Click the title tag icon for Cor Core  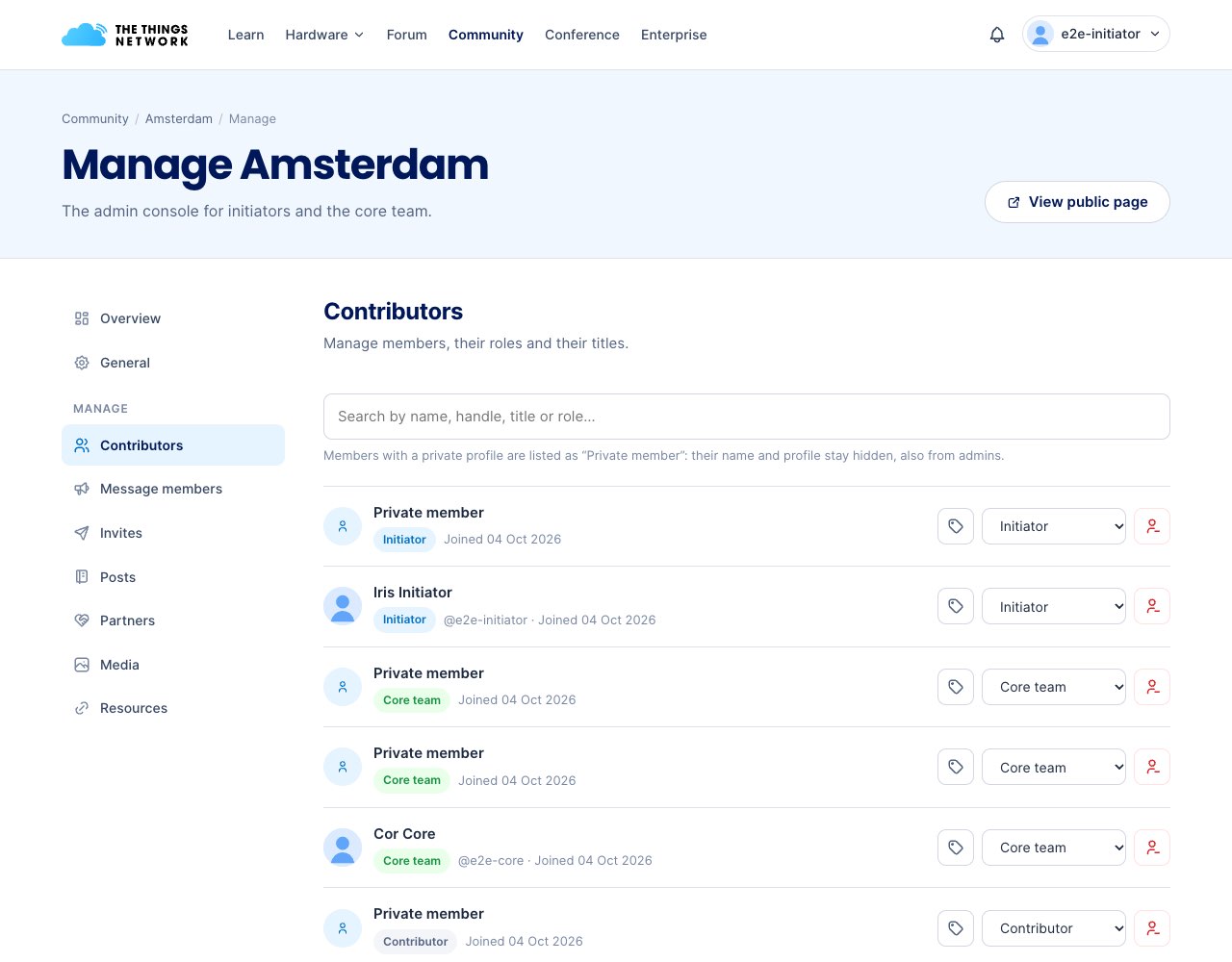point(956,848)
